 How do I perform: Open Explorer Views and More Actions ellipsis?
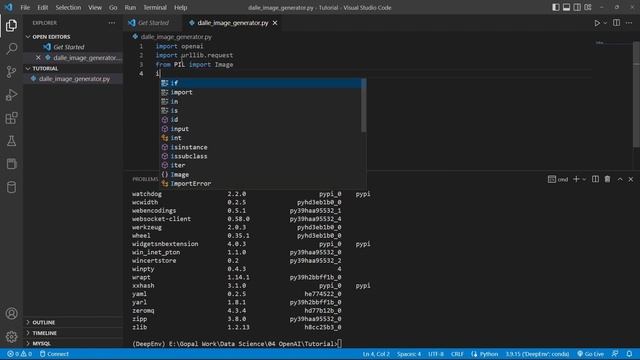(111, 23)
